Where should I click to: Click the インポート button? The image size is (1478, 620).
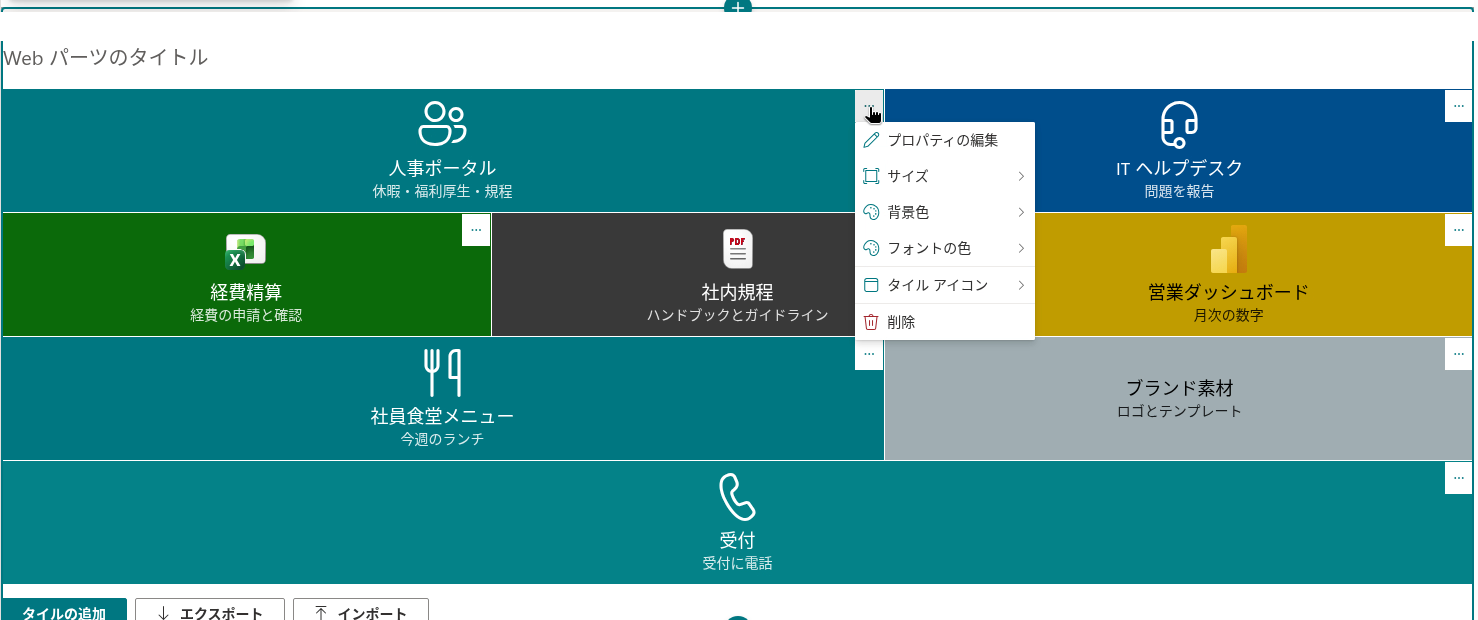point(361,610)
